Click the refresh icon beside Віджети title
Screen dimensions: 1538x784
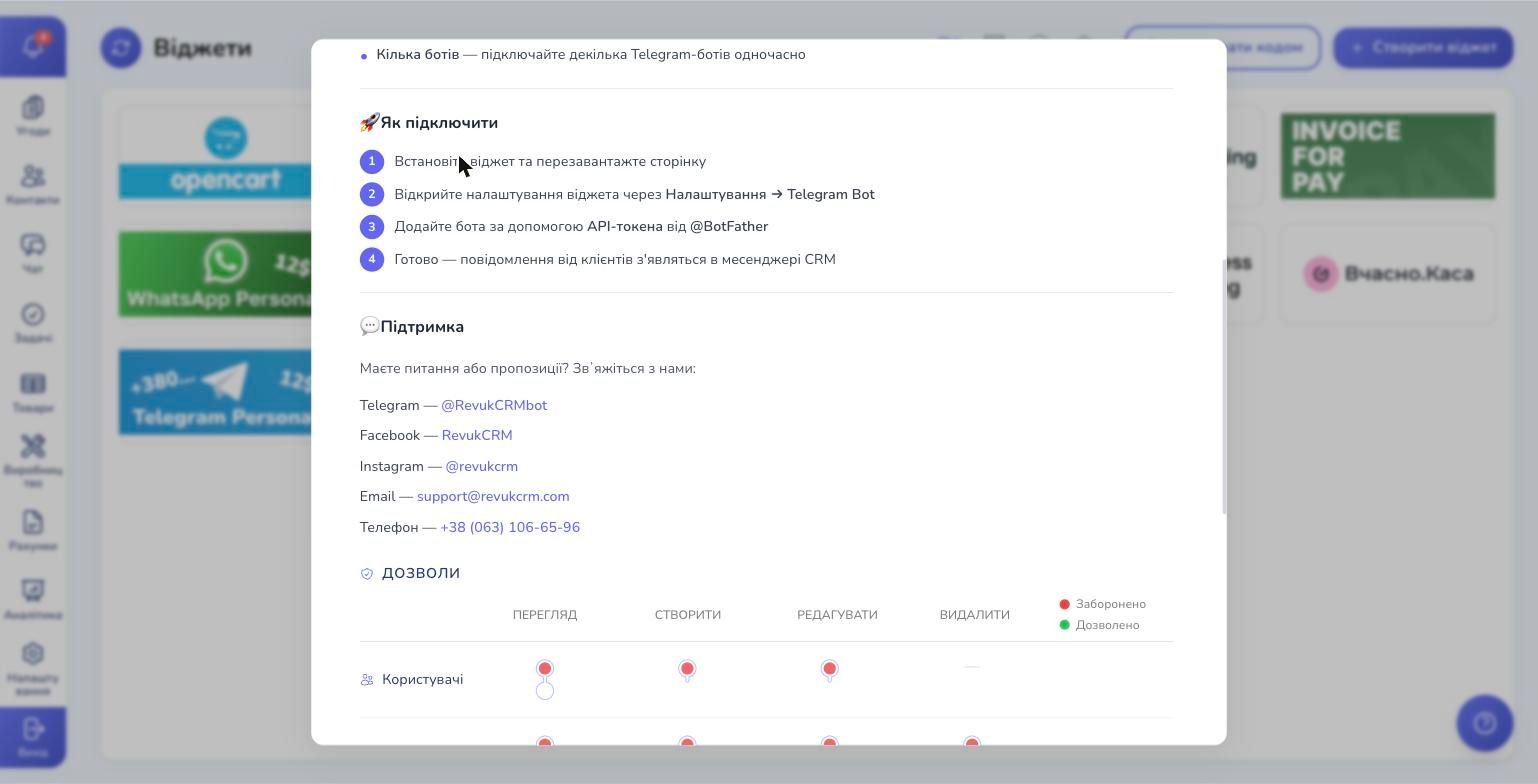tap(121, 48)
